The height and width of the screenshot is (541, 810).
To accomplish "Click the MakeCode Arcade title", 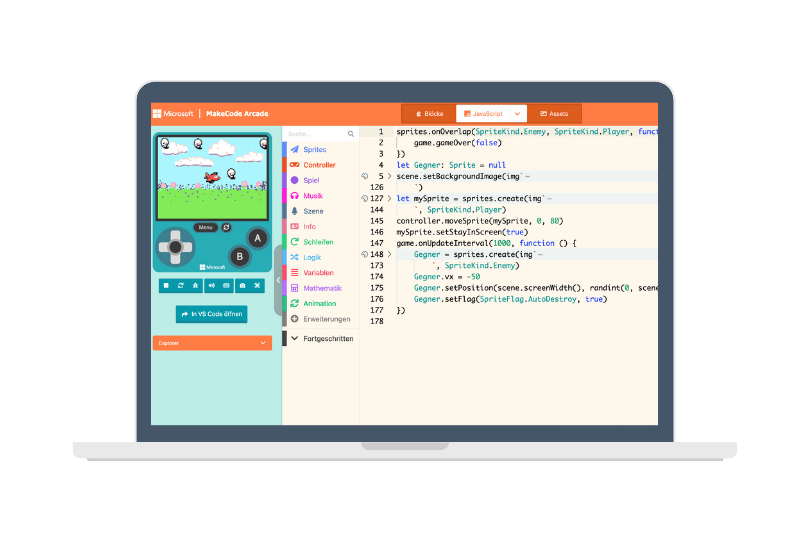I will click(237, 114).
